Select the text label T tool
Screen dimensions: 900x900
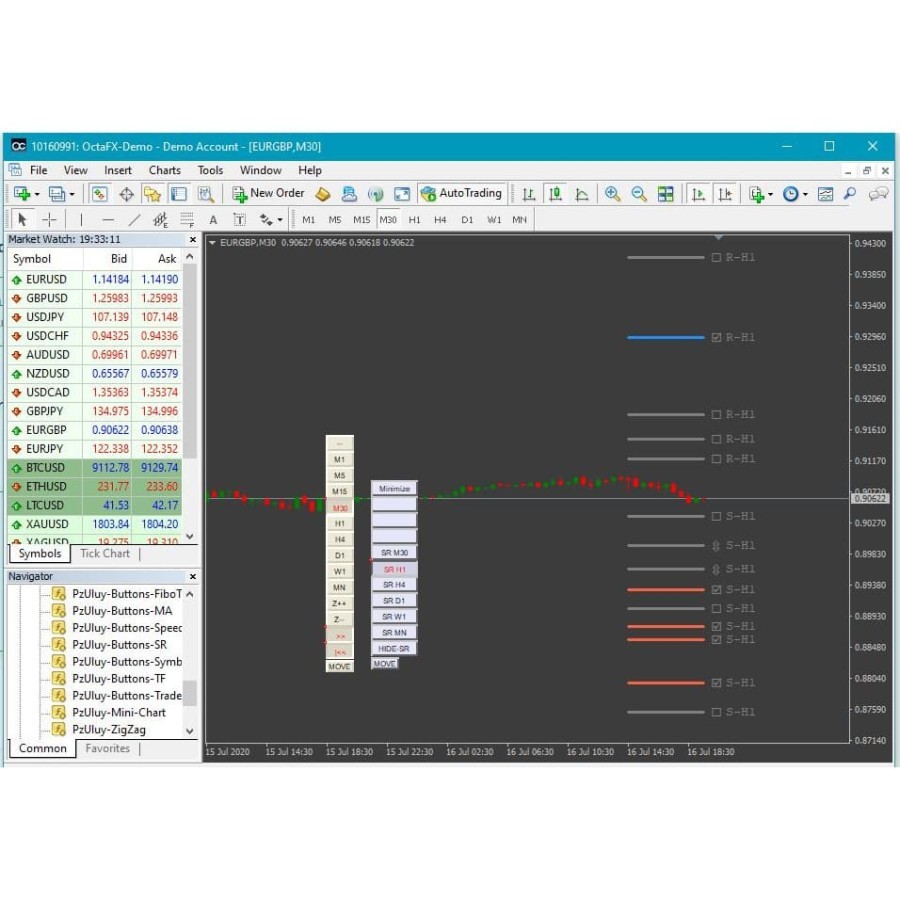[240, 219]
